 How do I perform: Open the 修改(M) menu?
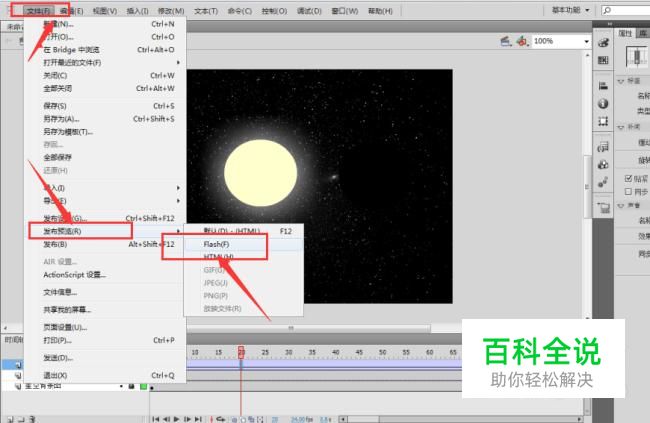(171, 10)
